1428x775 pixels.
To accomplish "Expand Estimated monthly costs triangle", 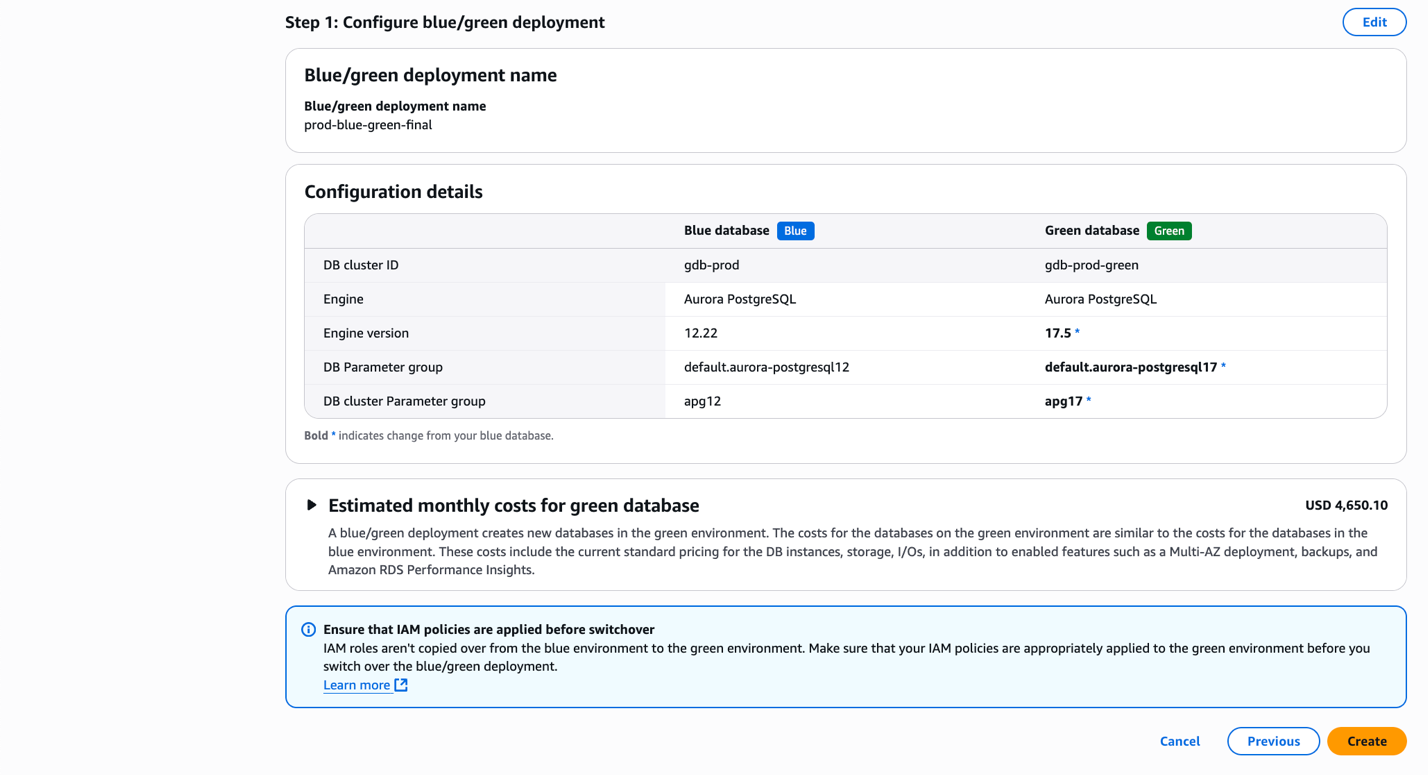I will tap(312, 505).
